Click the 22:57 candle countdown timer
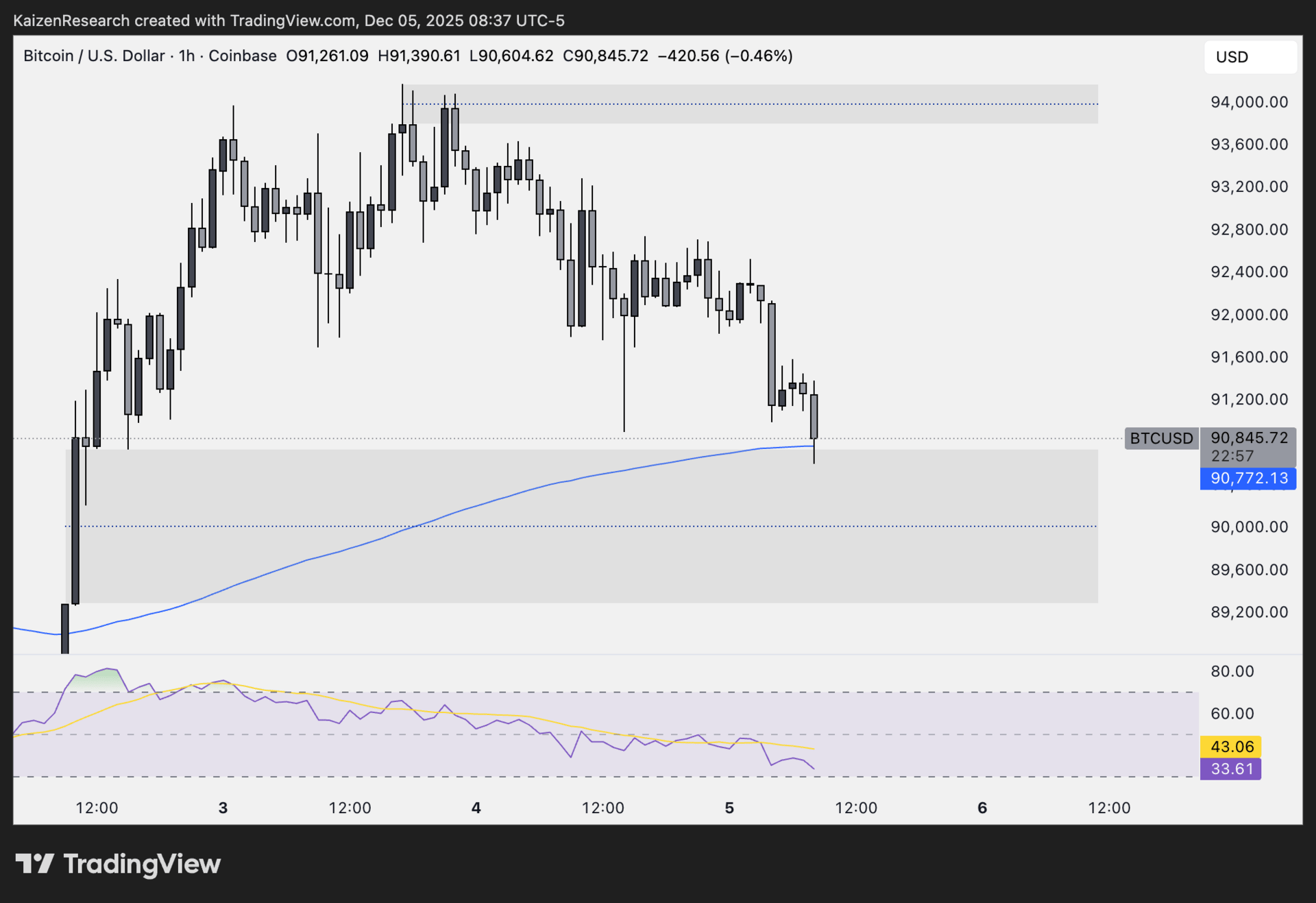This screenshot has height=903, width=1316. [1232, 456]
